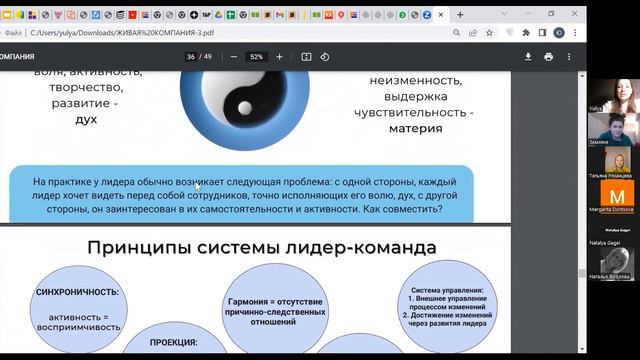Viewport: 640px width, 360px height.
Task: Switch to the Gmail tab
Action: 280,15
